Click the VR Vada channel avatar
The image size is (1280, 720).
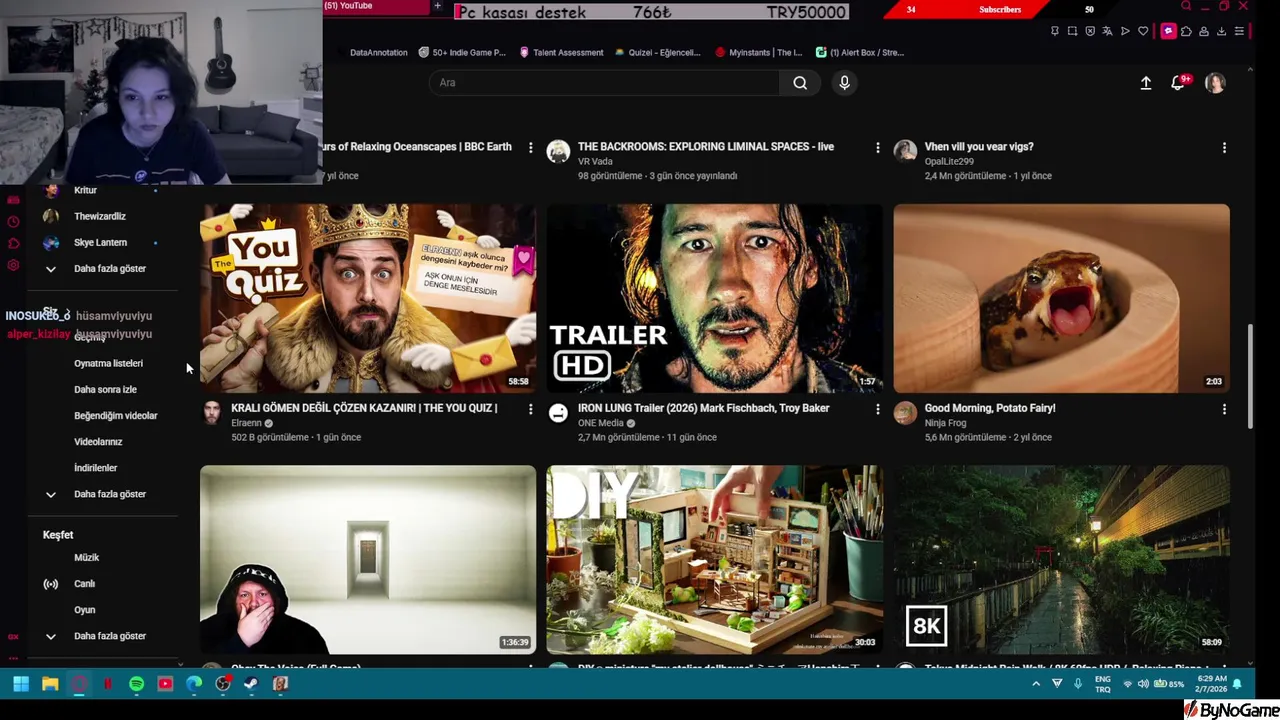click(558, 151)
